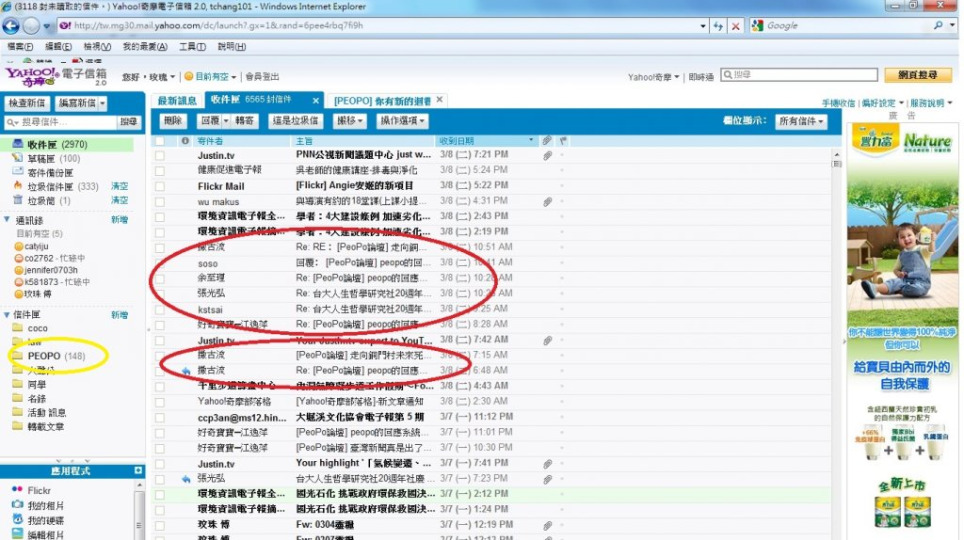Toggle the select-all checkbox in the header row

coord(160,141)
